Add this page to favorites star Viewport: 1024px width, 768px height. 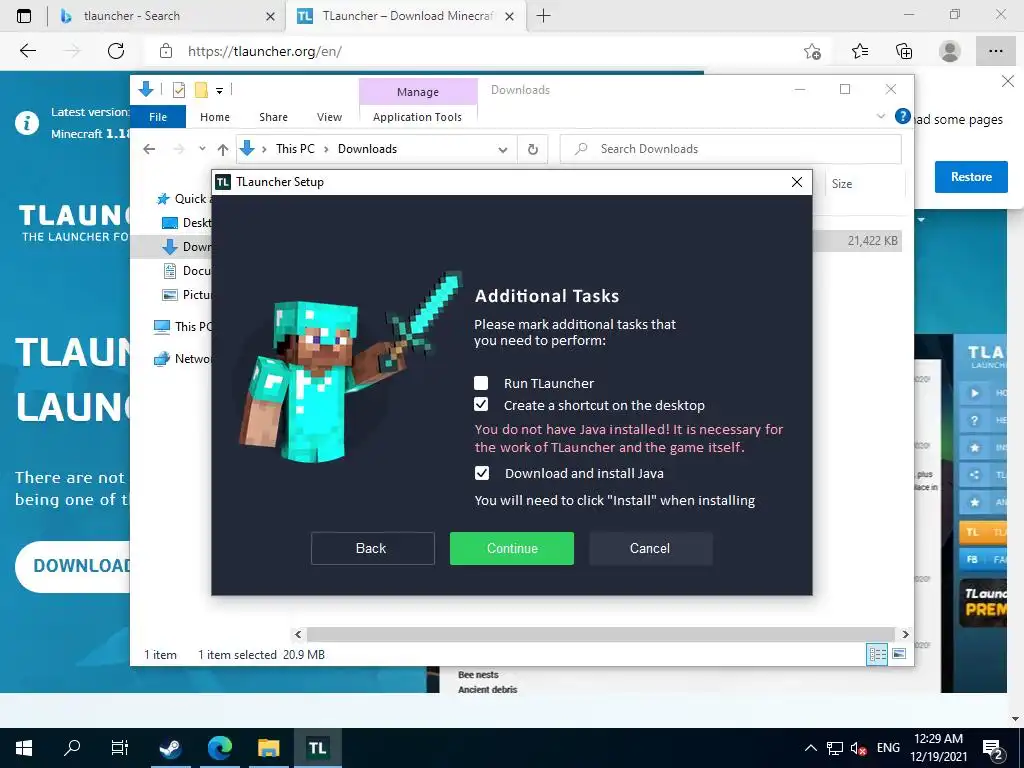tap(812, 51)
